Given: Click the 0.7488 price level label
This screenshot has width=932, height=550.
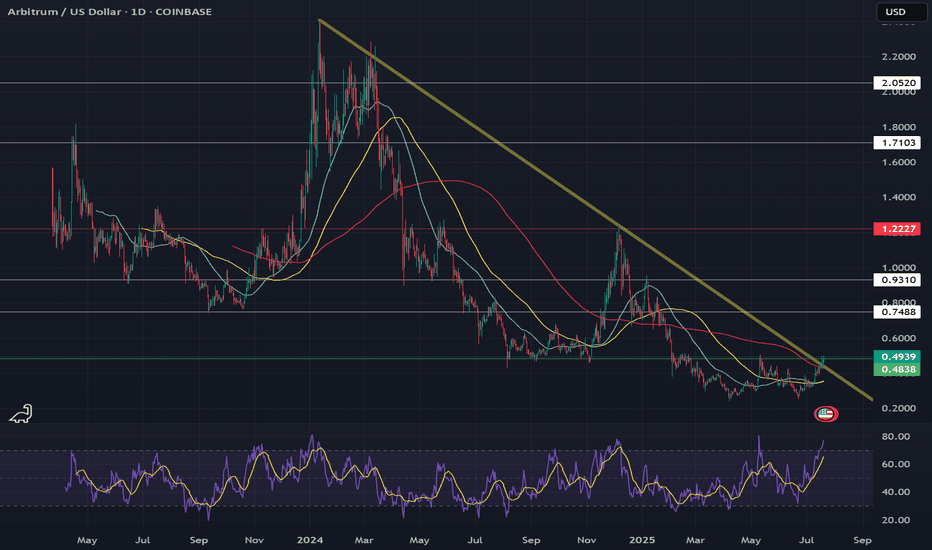Looking at the screenshot, I should (x=894, y=312).
